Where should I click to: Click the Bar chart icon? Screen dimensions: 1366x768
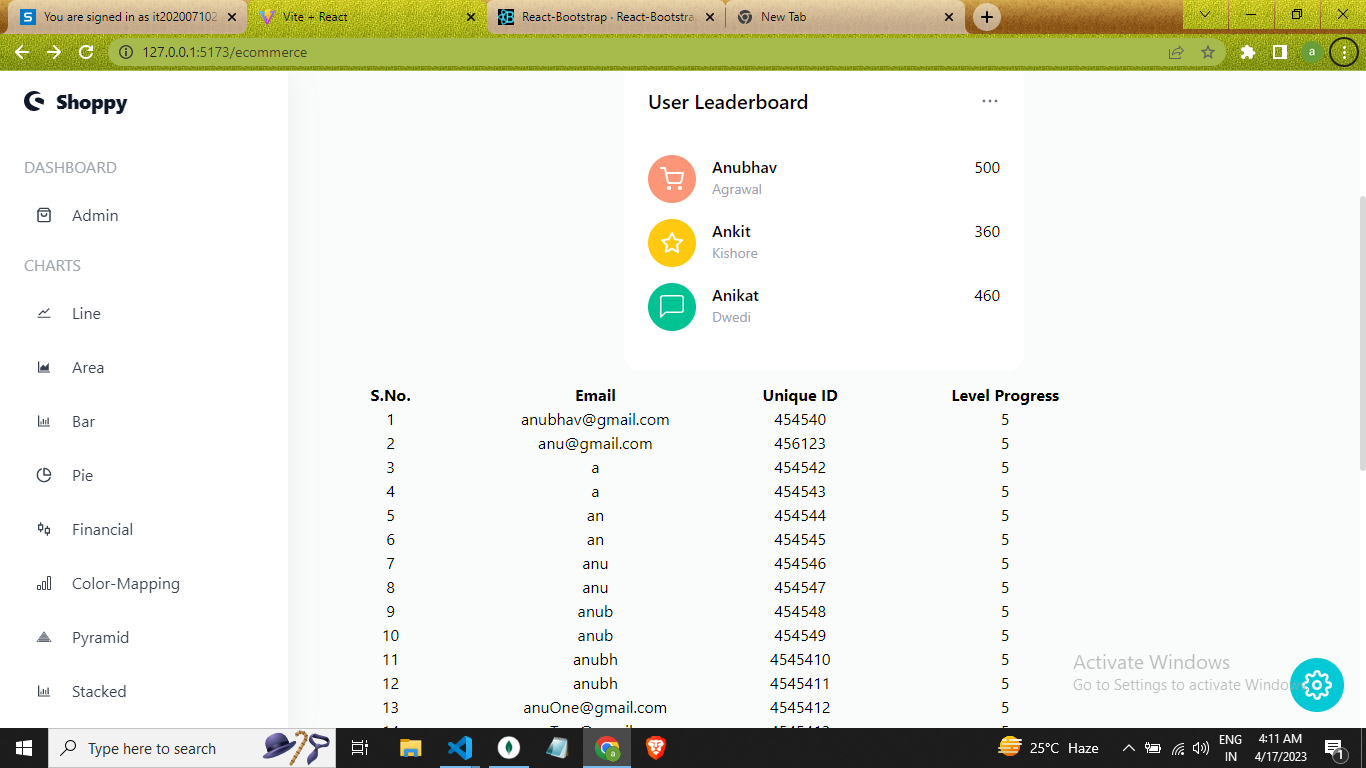click(x=44, y=421)
